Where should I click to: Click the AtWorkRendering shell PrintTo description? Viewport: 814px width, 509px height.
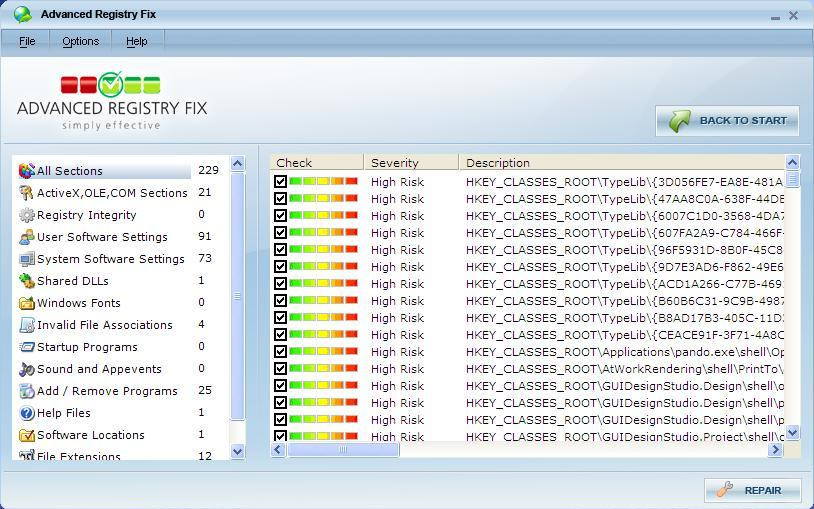[625, 369]
